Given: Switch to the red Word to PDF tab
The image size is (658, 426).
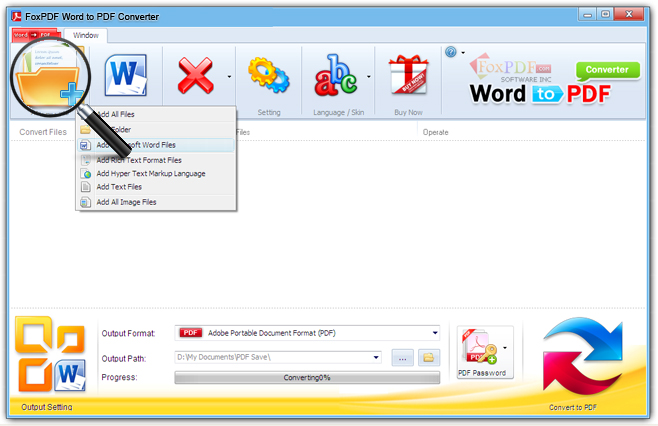Looking at the screenshot, I should tap(35, 35).
